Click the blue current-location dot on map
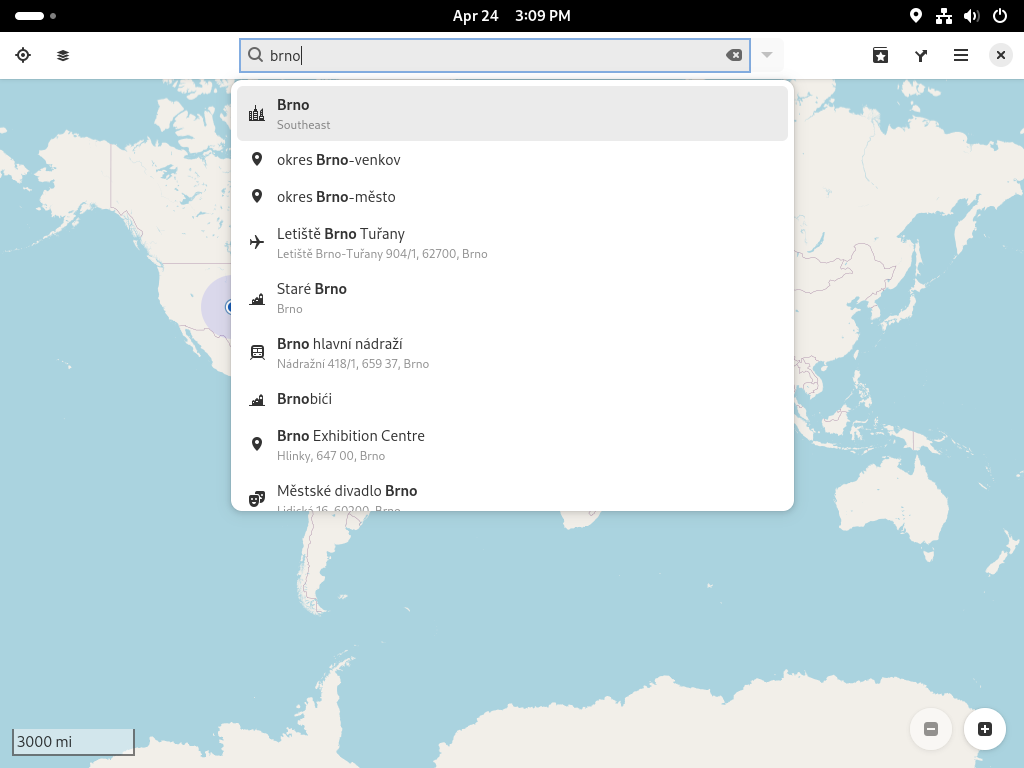The image size is (1024, 768). [229, 306]
